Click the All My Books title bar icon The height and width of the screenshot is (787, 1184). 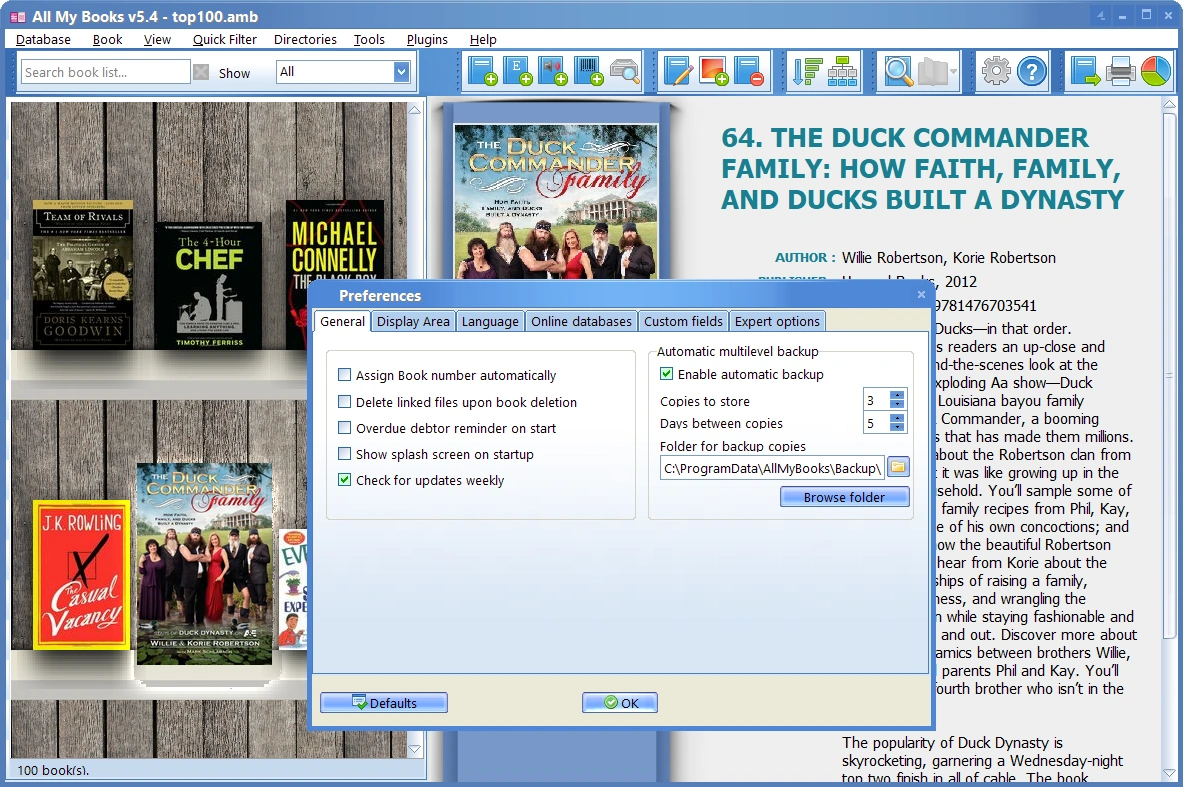(x=18, y=16)
